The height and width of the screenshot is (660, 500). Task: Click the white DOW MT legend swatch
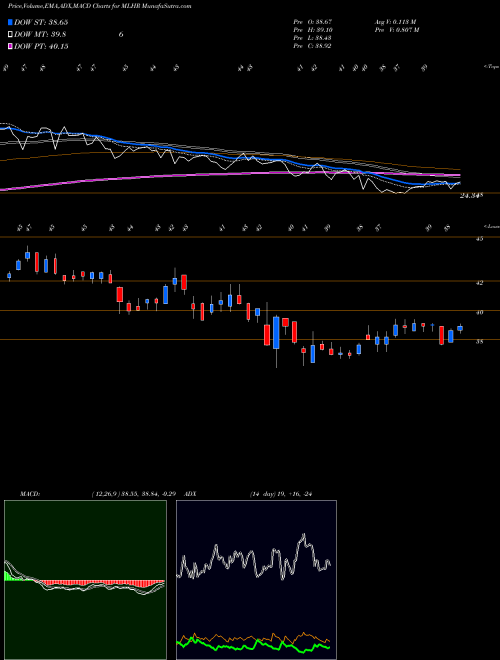point(10,35)
